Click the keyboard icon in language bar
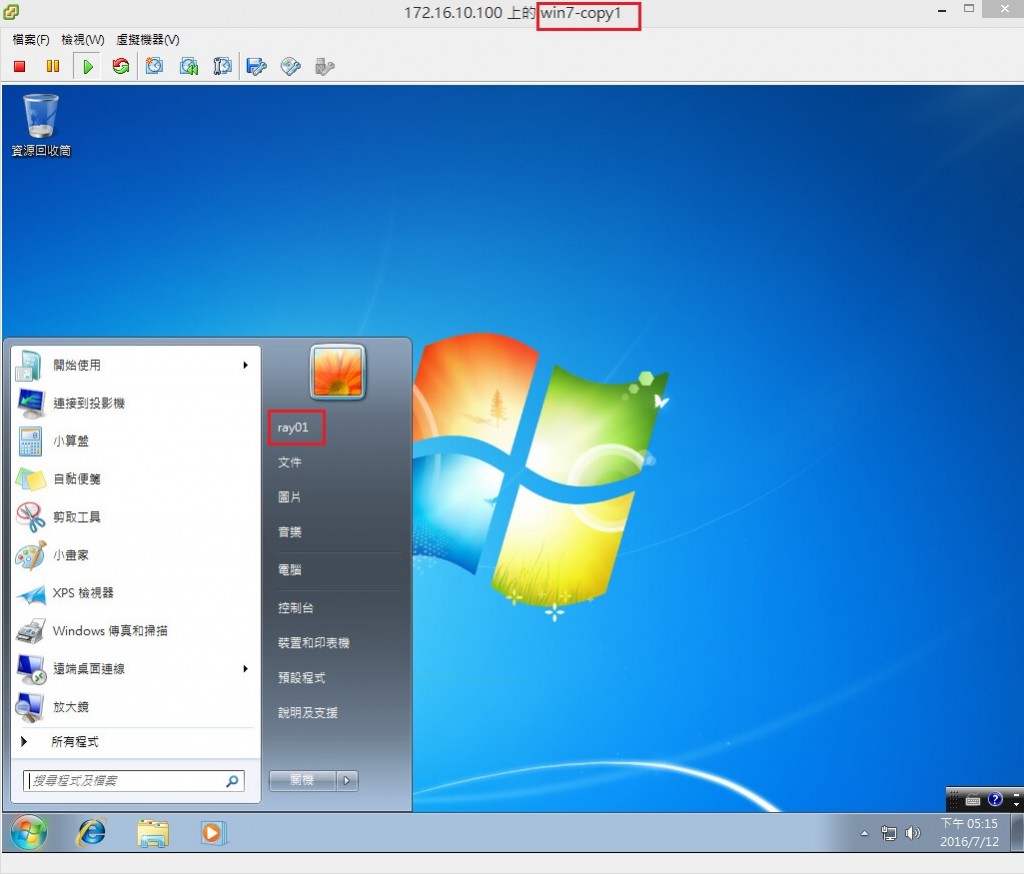 pos(973,800)
